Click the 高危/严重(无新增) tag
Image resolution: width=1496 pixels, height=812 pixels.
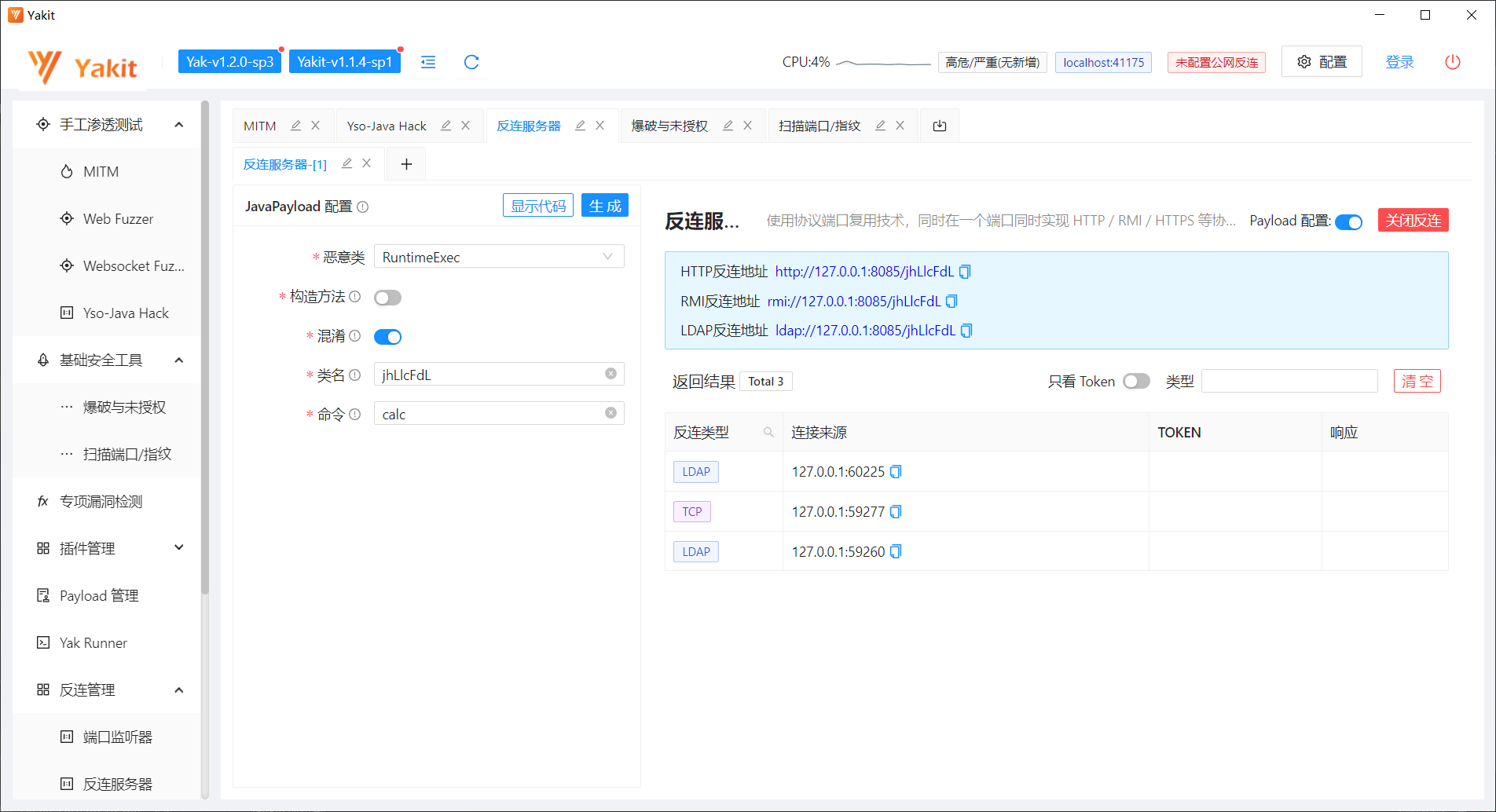click(x=992, y=62)
